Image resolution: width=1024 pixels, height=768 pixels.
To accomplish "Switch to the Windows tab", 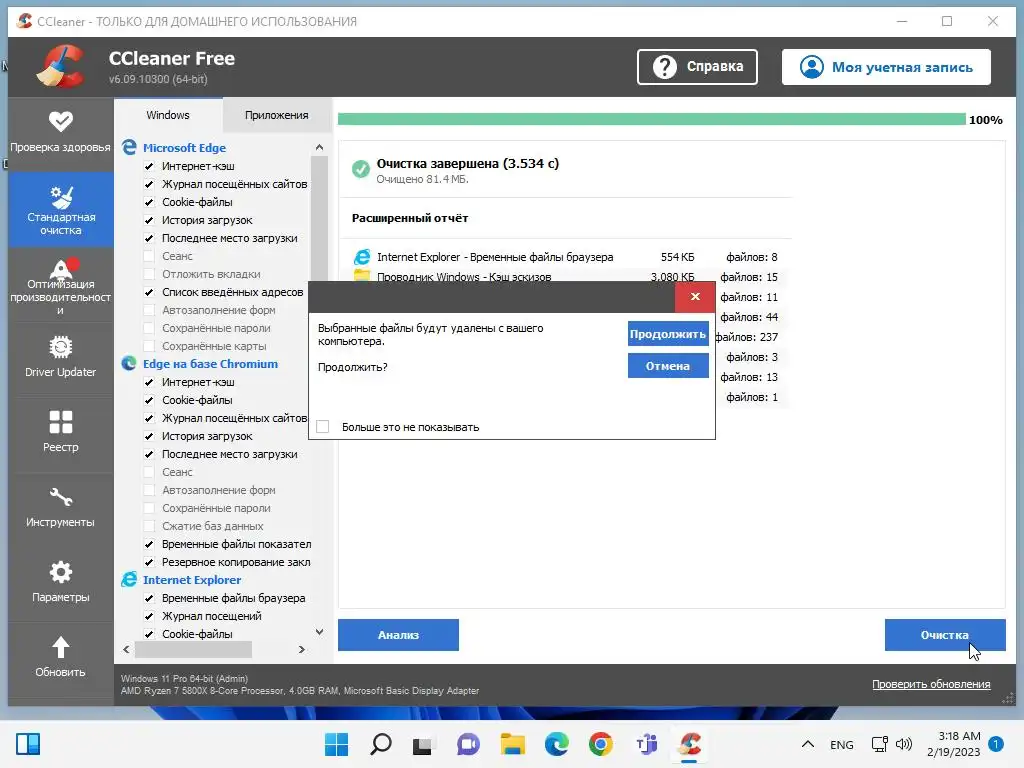I will 168,115.
